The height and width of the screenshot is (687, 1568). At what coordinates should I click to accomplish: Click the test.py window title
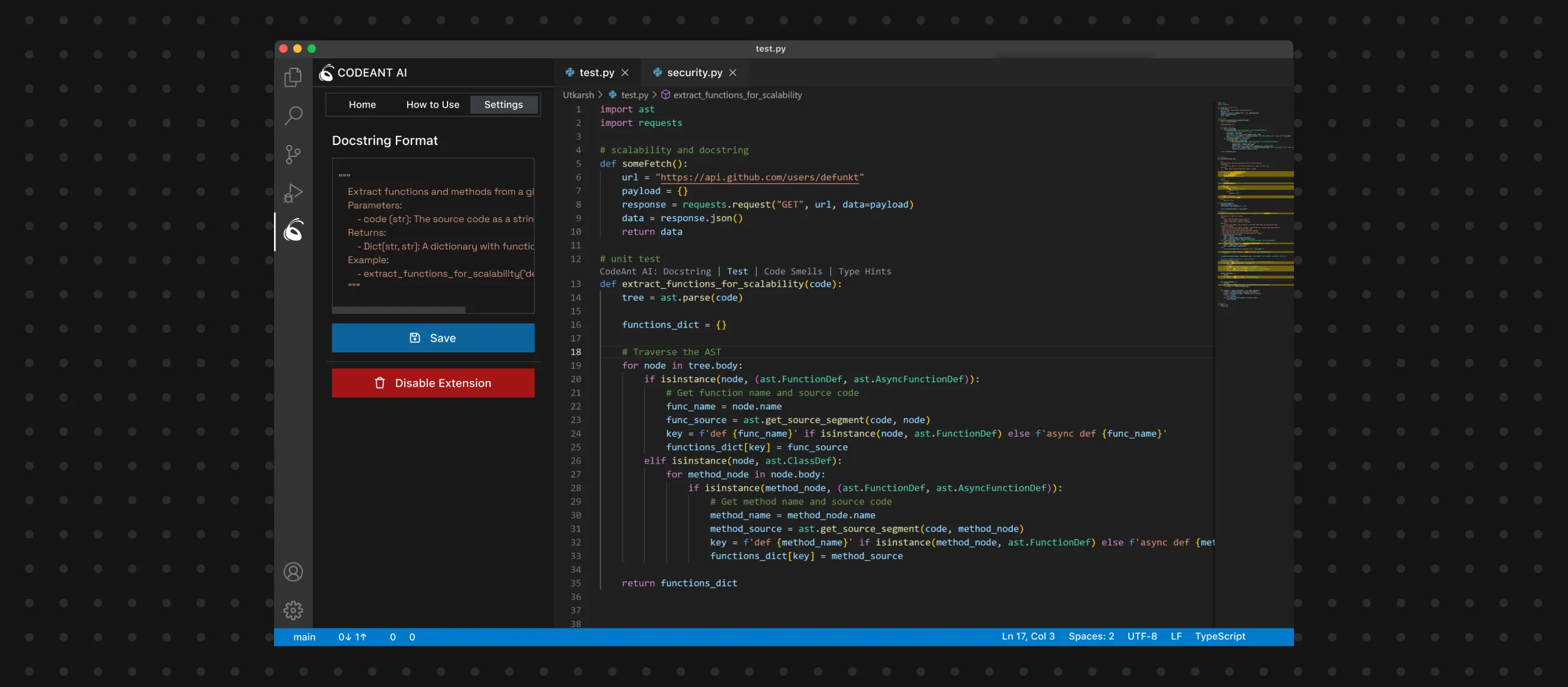[770, 49]
